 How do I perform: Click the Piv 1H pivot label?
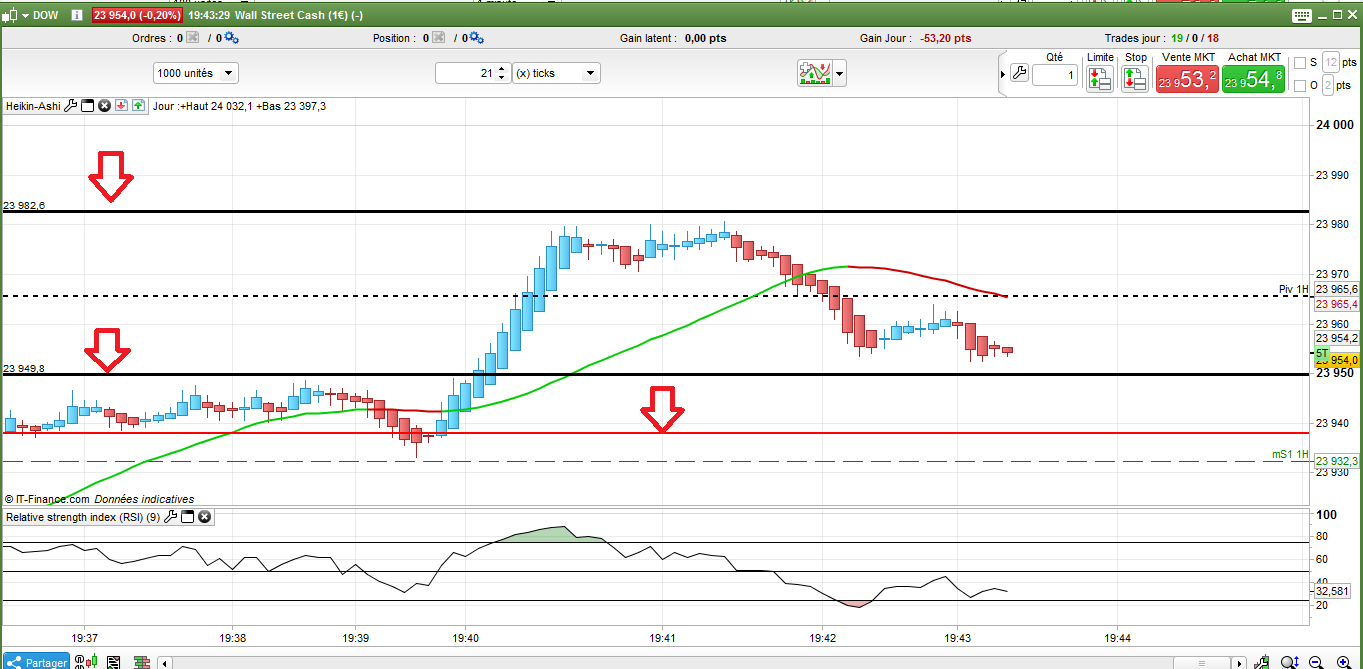[x=1293, y=289]
